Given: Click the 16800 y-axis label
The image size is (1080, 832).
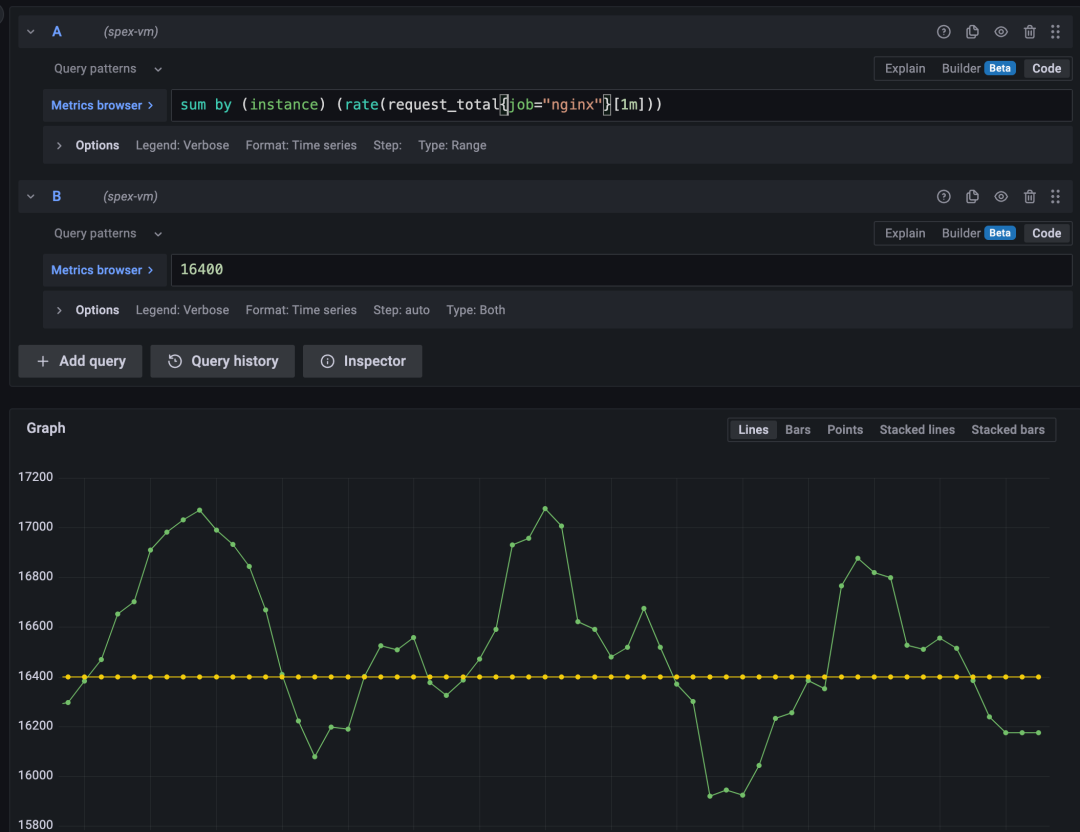Looking at the screenshot, I should 35,576.
